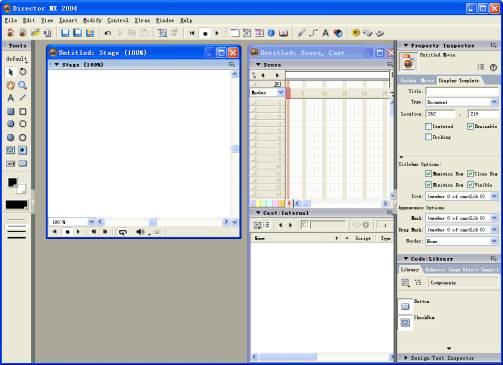Open the Xtras menu
The image size is (503, 365).
(x=142, y=20)
